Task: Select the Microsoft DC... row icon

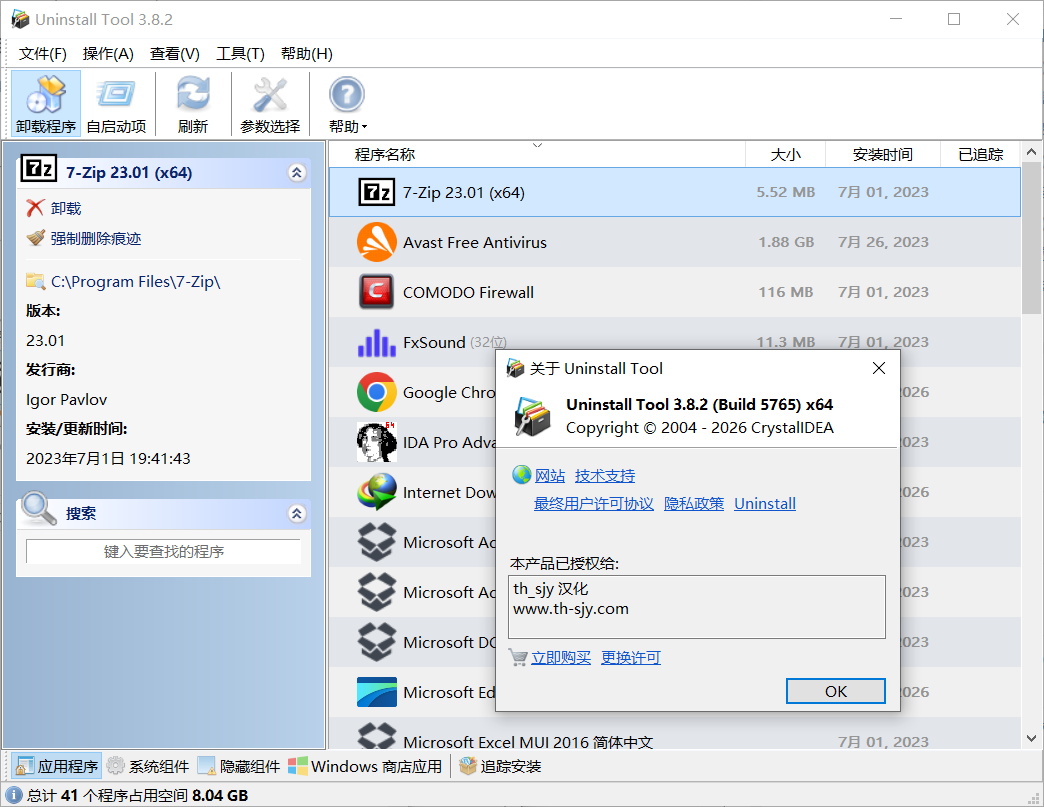Action: (x=377, y=642)
